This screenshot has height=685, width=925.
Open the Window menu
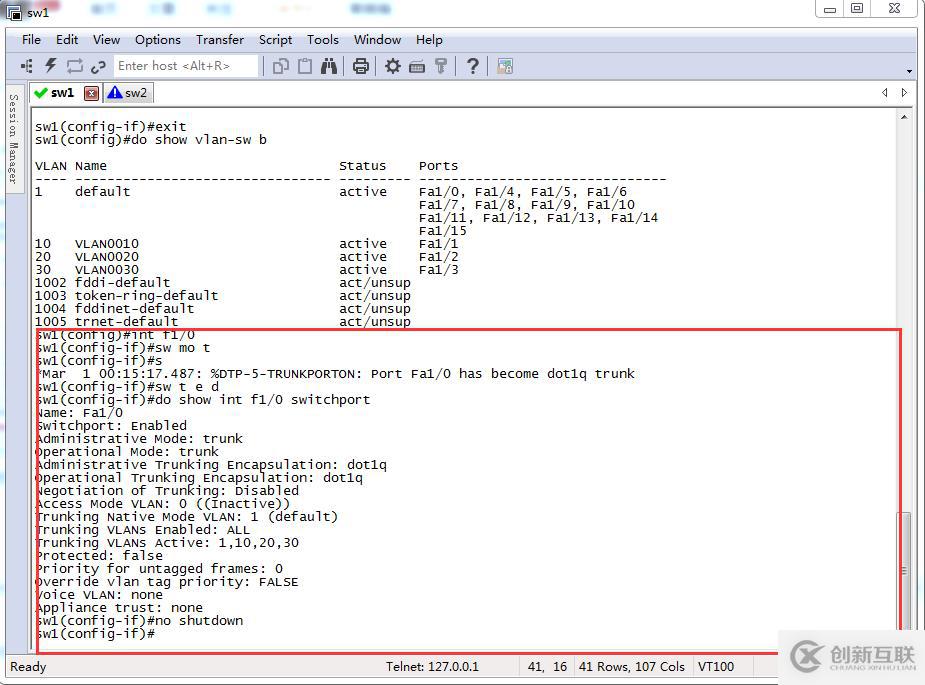tap(377, 40)
